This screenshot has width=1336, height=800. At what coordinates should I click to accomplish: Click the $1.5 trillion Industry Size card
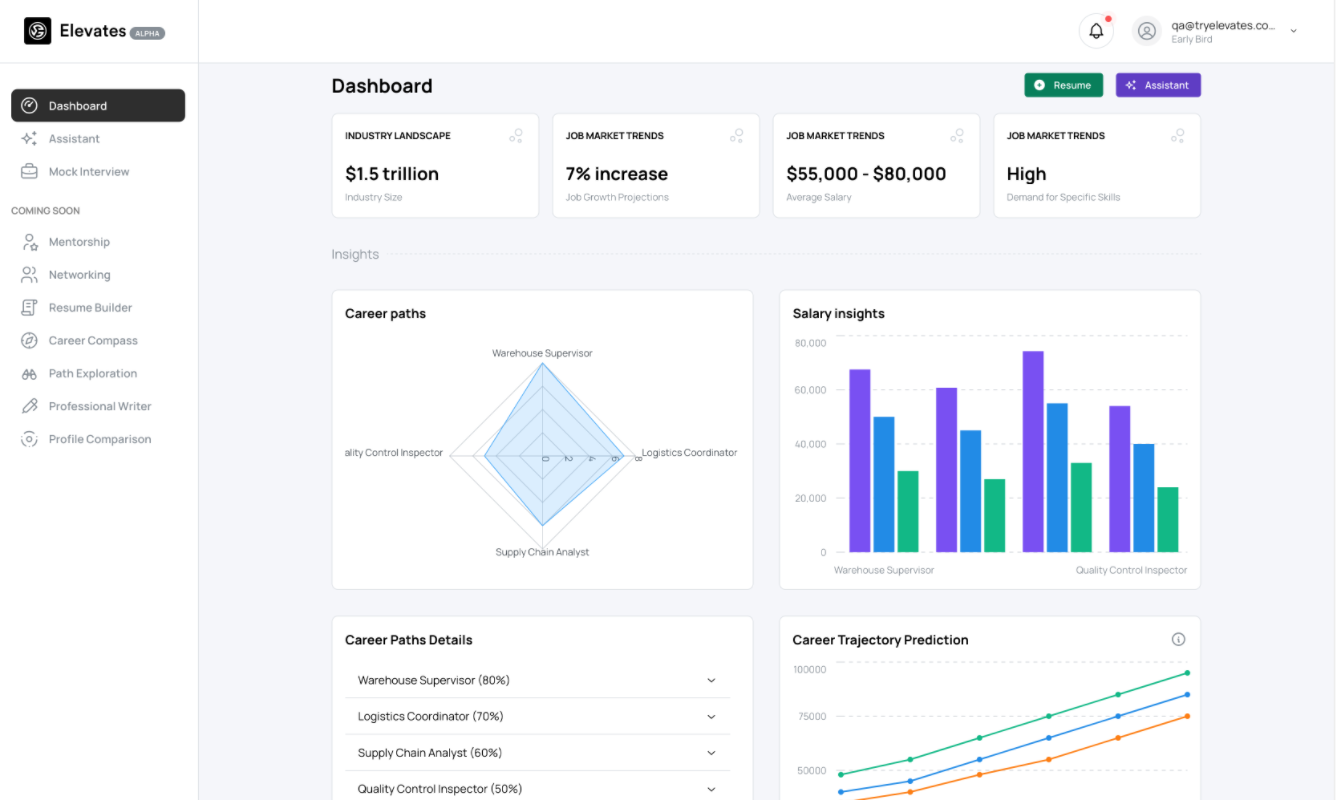pyautogui.click(x=435, y=166)
